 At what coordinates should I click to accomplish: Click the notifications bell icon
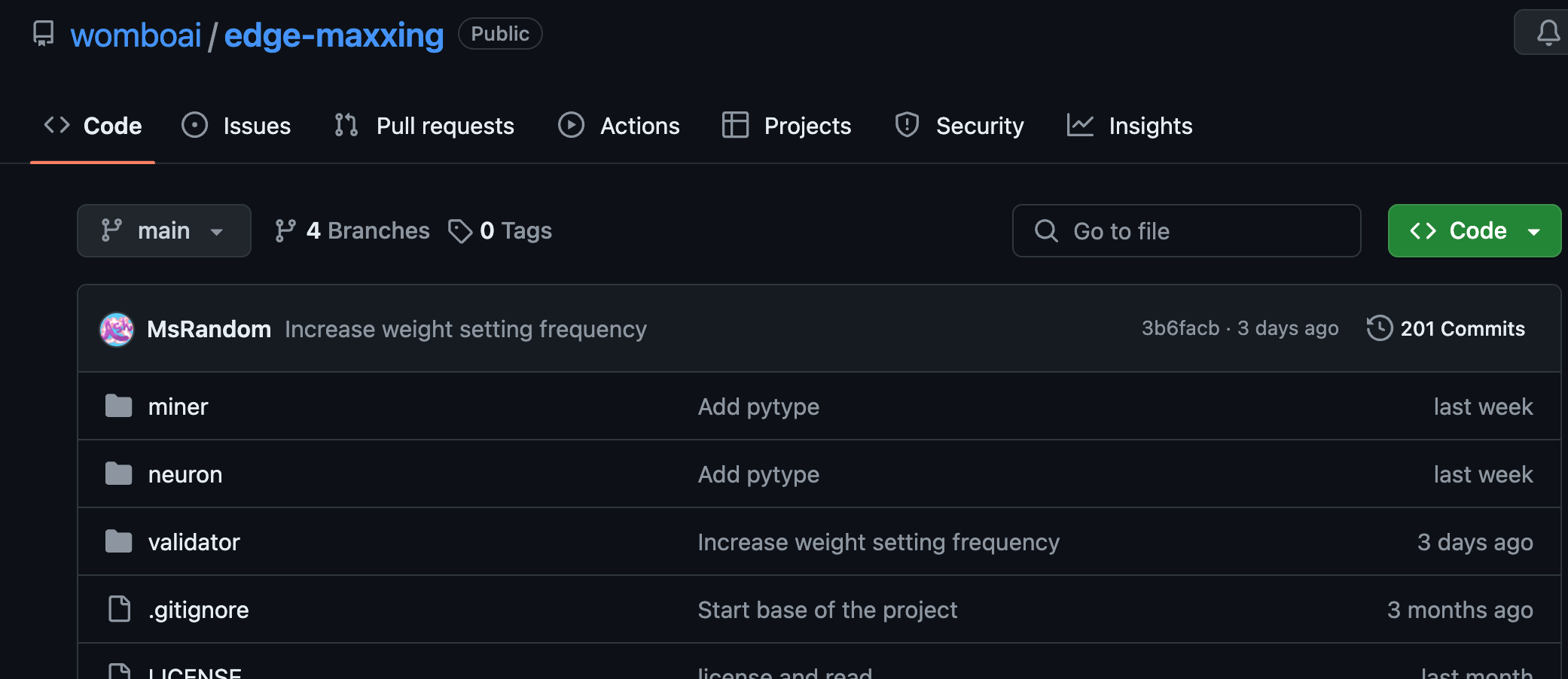pyautogui.click(x=1548, y=32)
